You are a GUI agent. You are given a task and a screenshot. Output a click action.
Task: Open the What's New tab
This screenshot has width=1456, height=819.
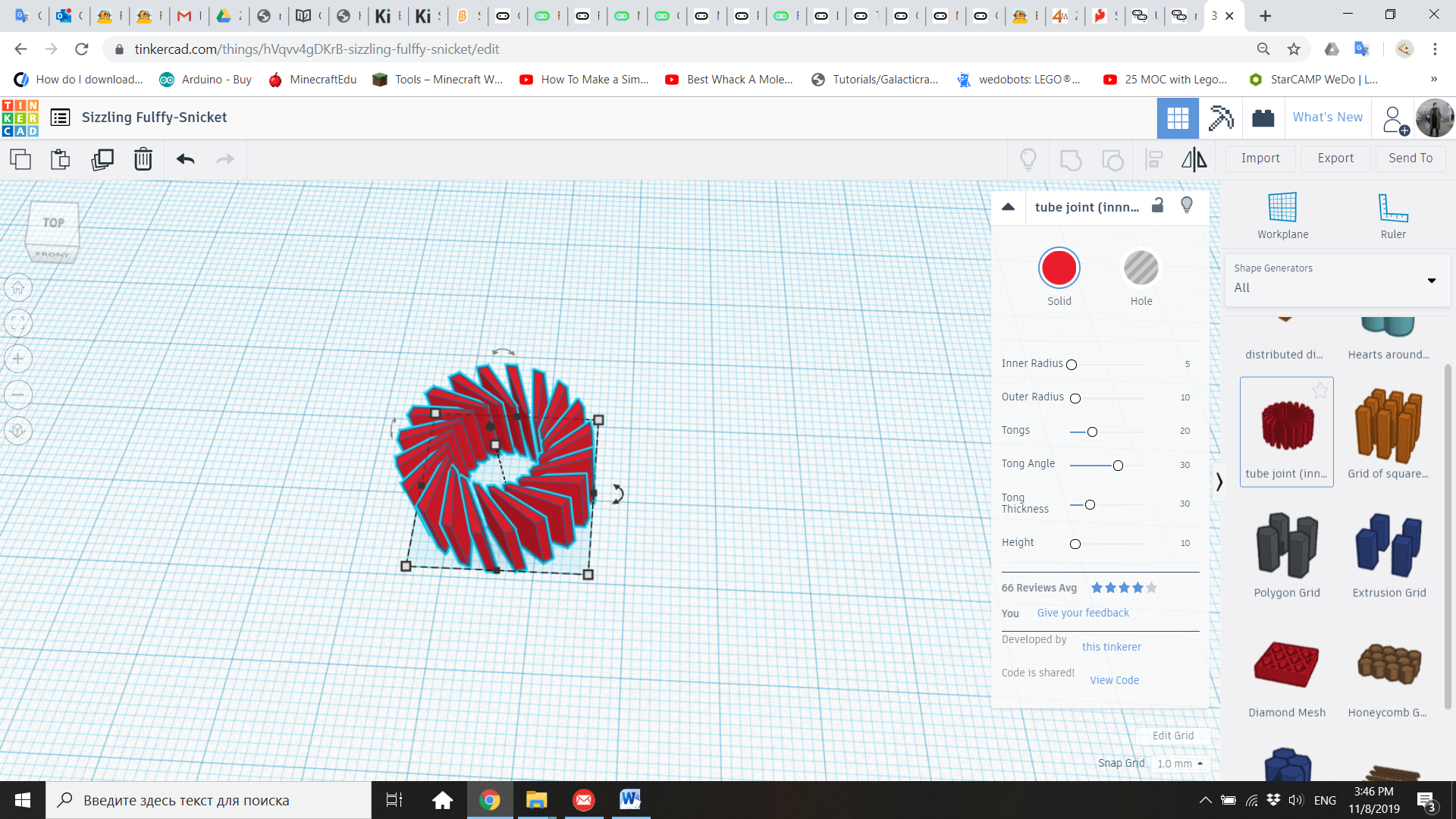[x=1327, y=118]
